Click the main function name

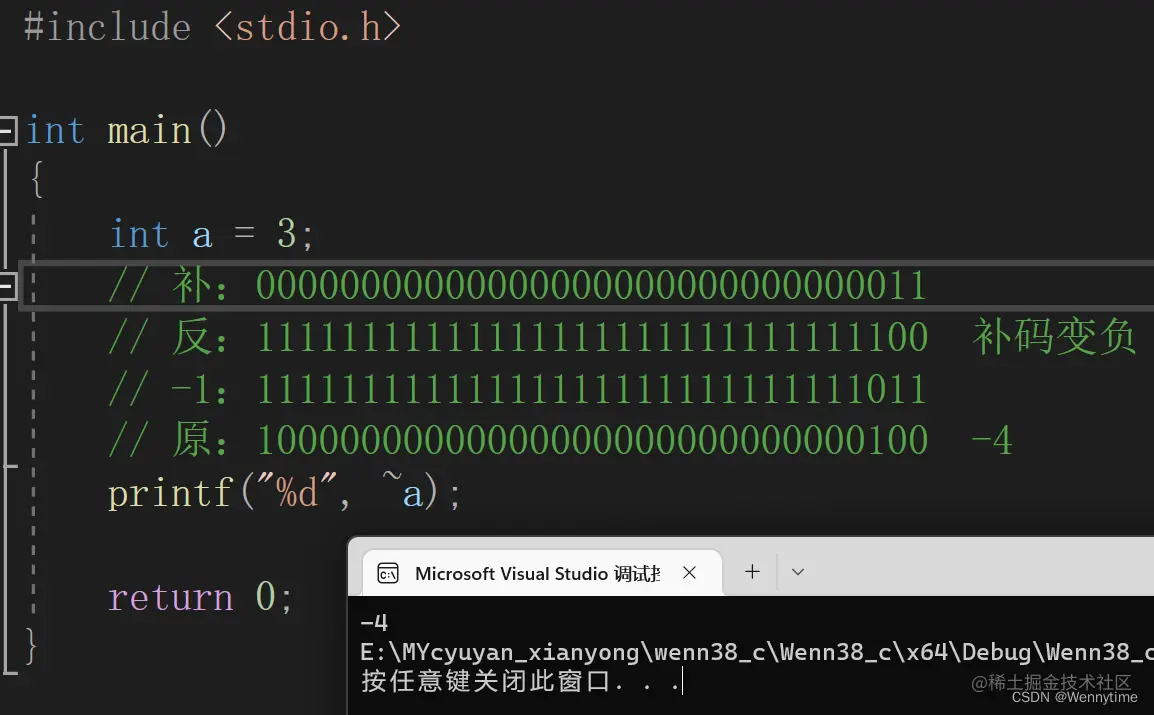point(149,131)
